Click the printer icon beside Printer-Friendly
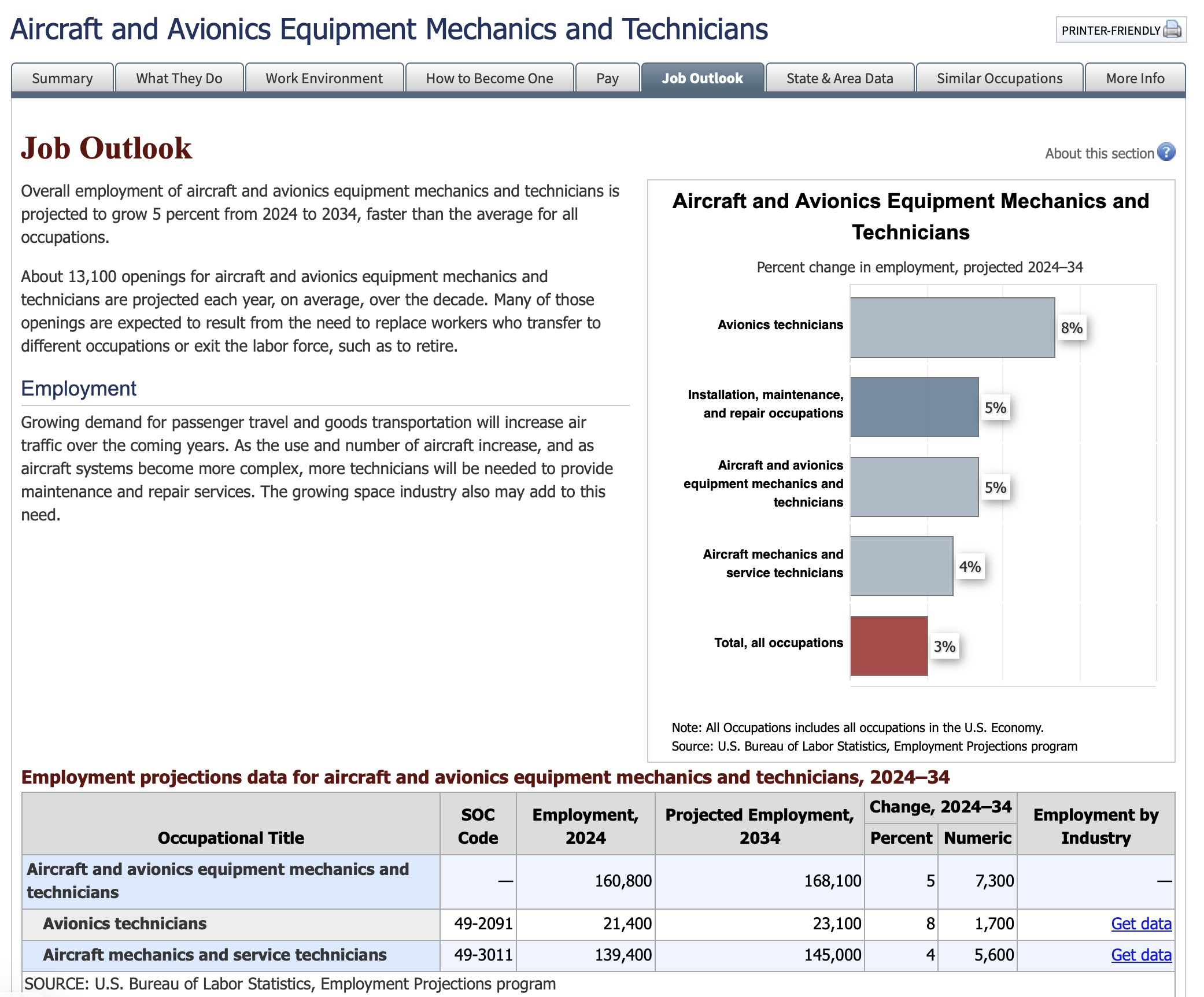The image size is (1204, 997). tap(1172, 29)
